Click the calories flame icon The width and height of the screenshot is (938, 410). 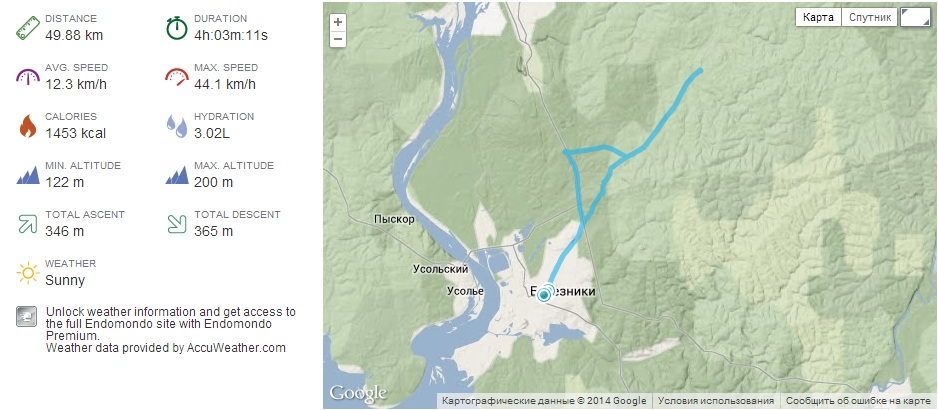pyautogui.click(x=27, y=125)
